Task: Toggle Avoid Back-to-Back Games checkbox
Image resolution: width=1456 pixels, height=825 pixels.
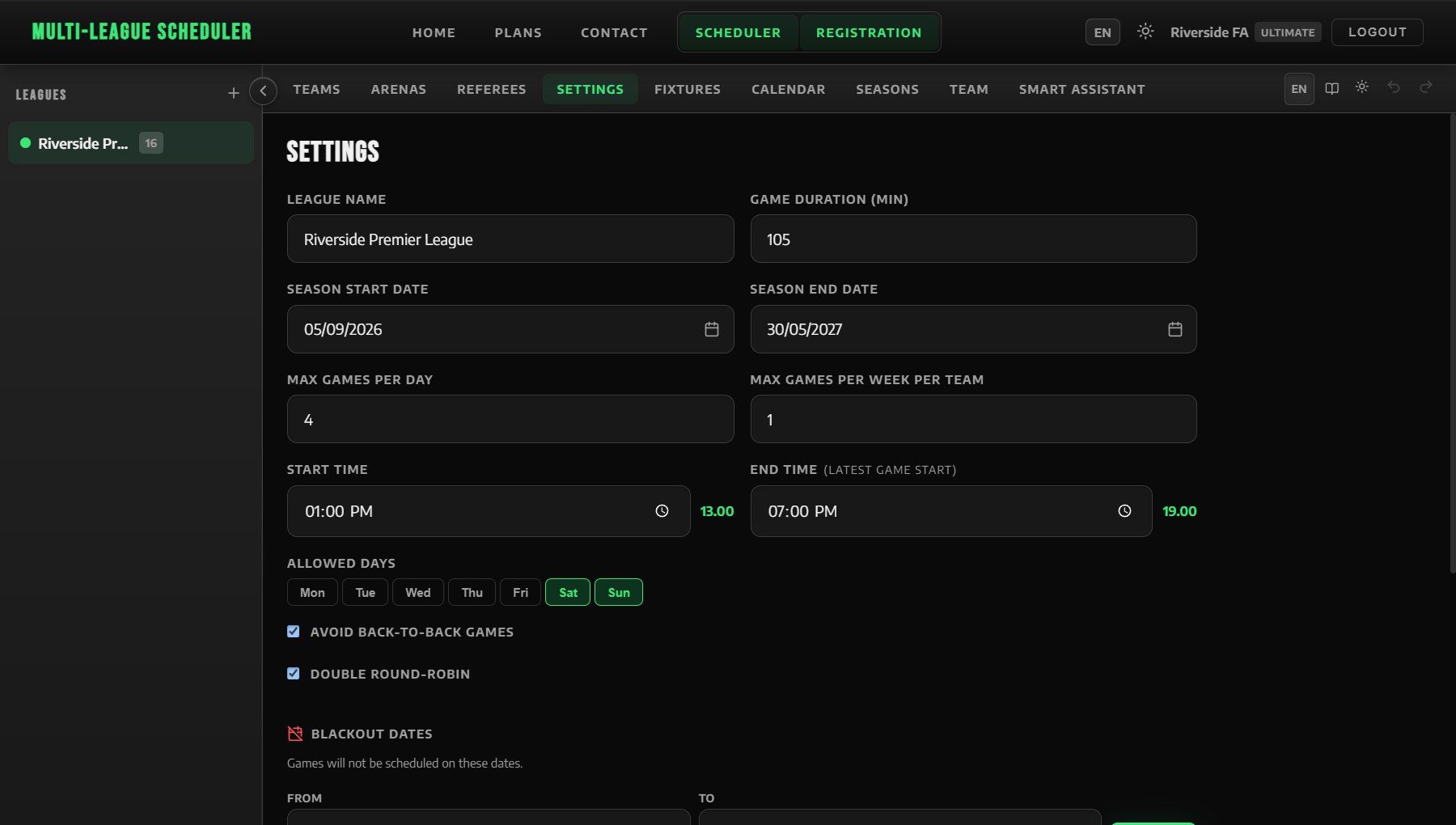Action: coord(294,632)
